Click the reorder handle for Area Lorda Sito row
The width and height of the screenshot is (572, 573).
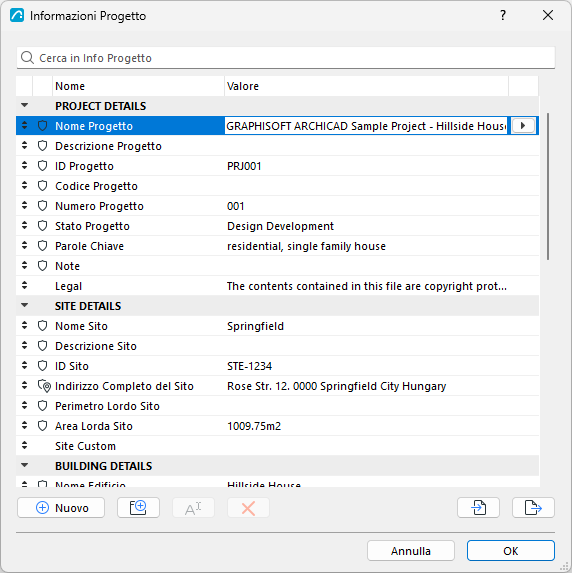(x=24, y=425)
